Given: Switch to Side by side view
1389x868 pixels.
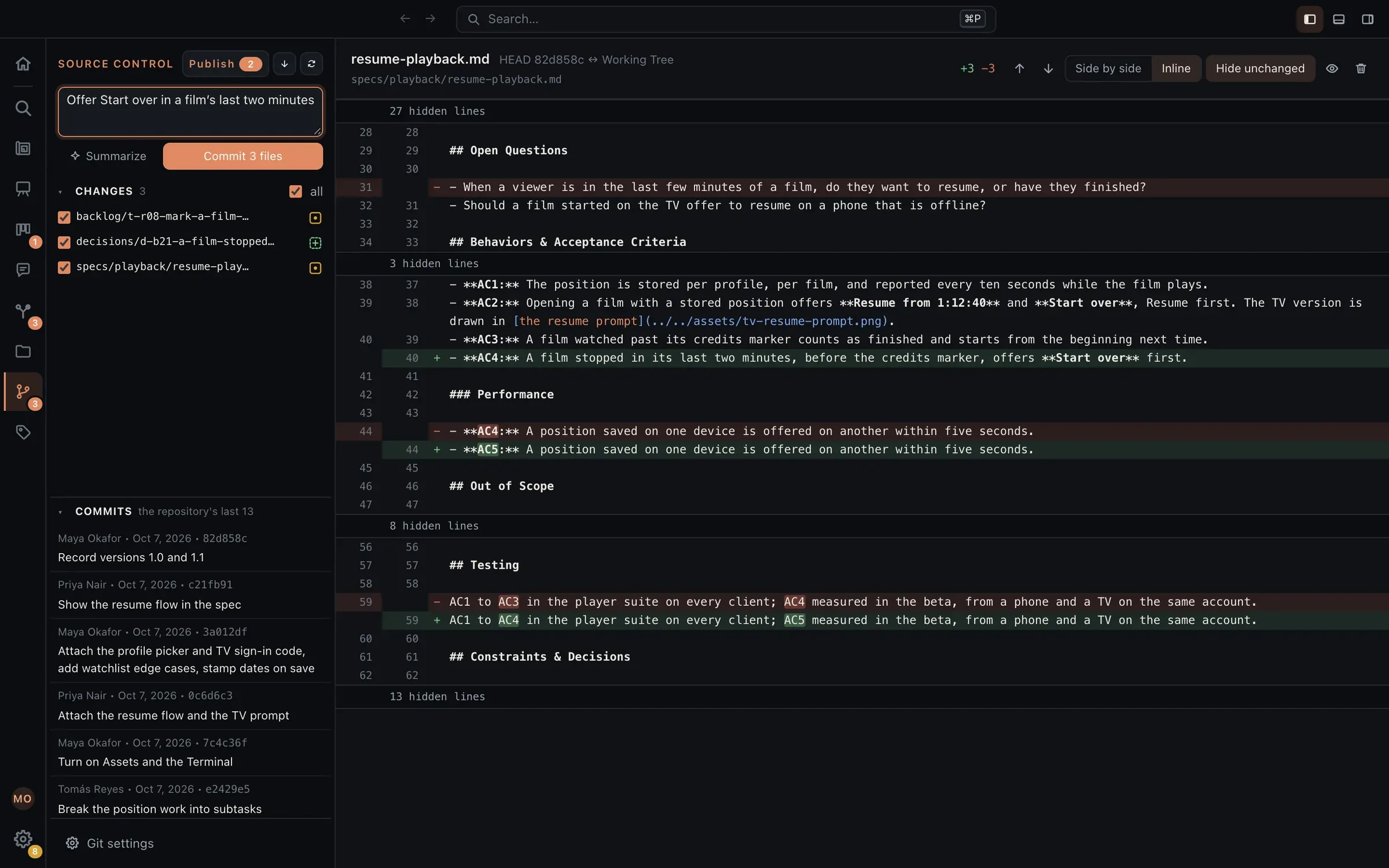Looking at the screenshot, I should tap(1108, 68).
